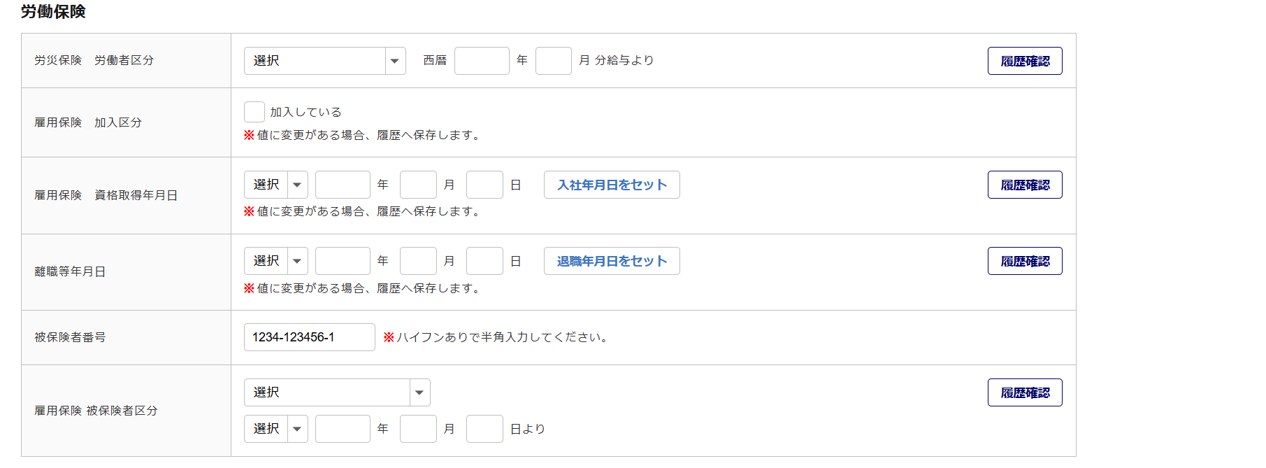Image resolution: width=1266 pixels, height=468 pixels.
Task: Click day field in 離職等年月日 row
Action: tap(484, 261)
